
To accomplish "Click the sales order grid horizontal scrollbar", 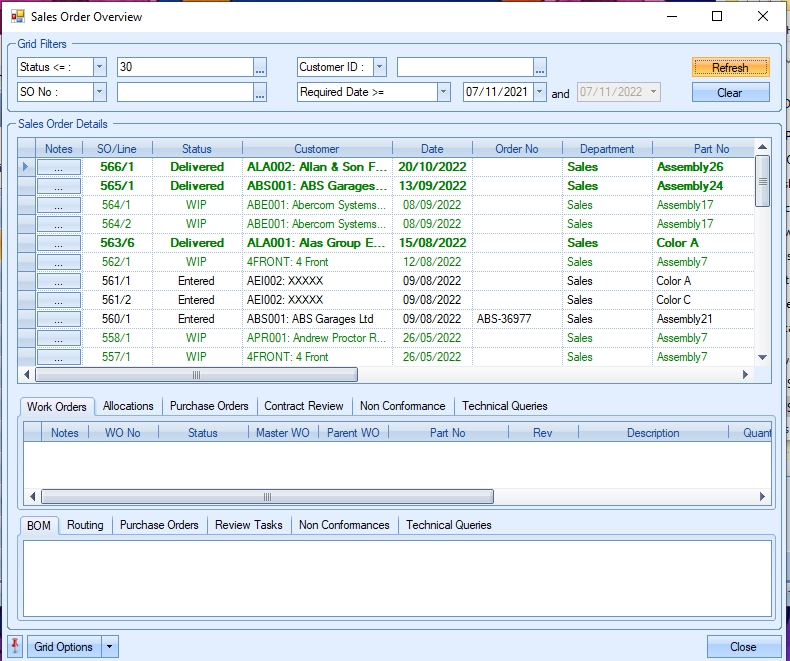I will pos(196,375).
